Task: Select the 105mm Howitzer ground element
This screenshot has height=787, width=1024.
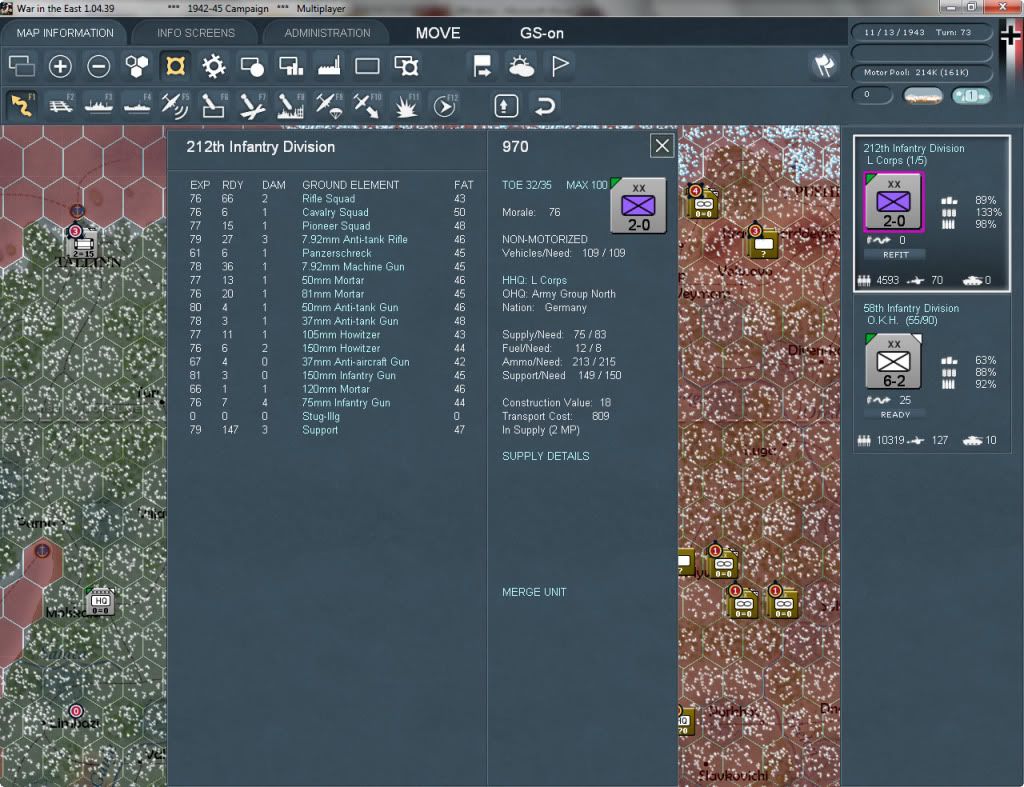Action: [341, 334]
